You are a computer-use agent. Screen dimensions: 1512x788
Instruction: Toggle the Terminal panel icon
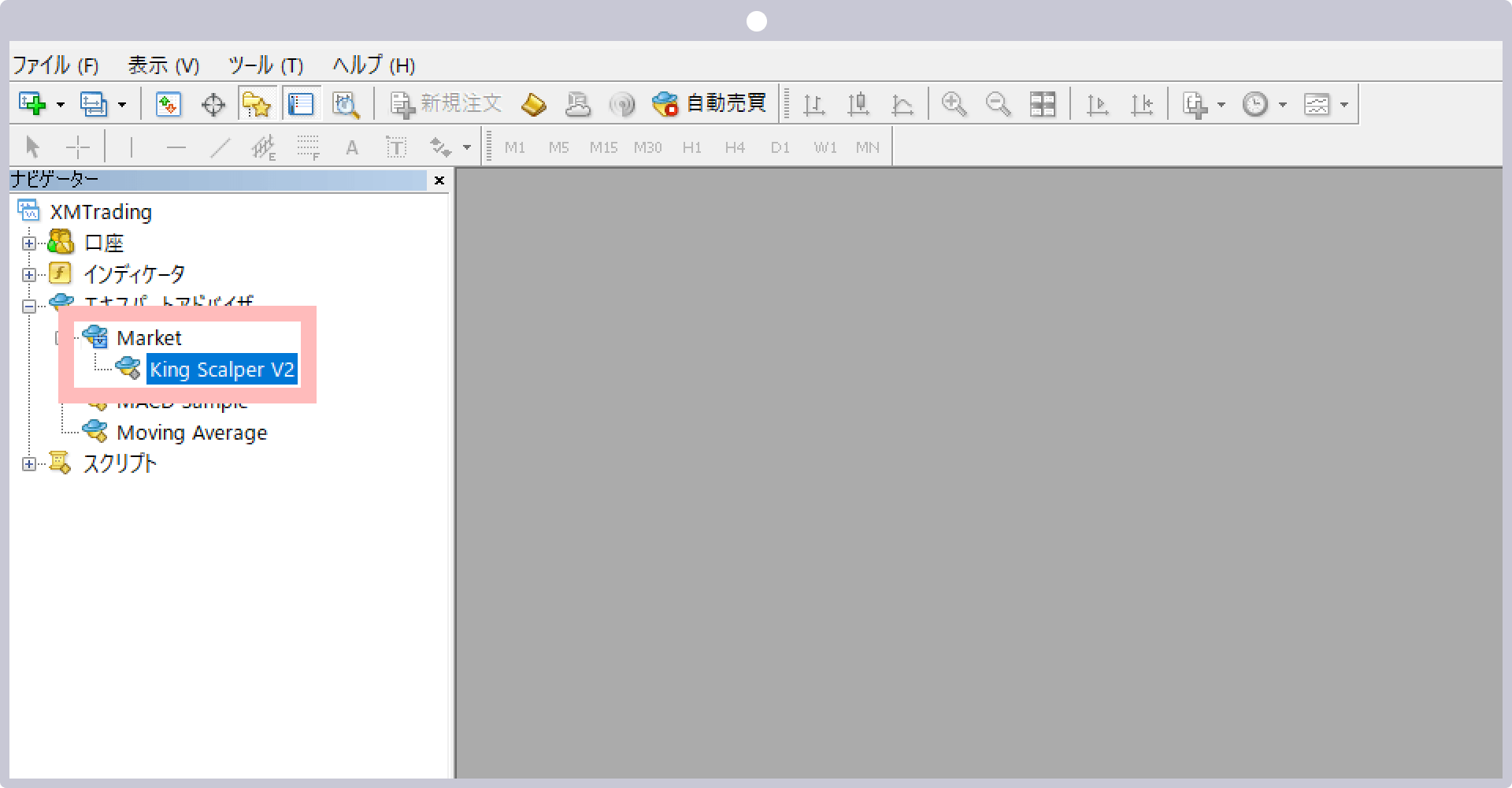pos(301,104)
